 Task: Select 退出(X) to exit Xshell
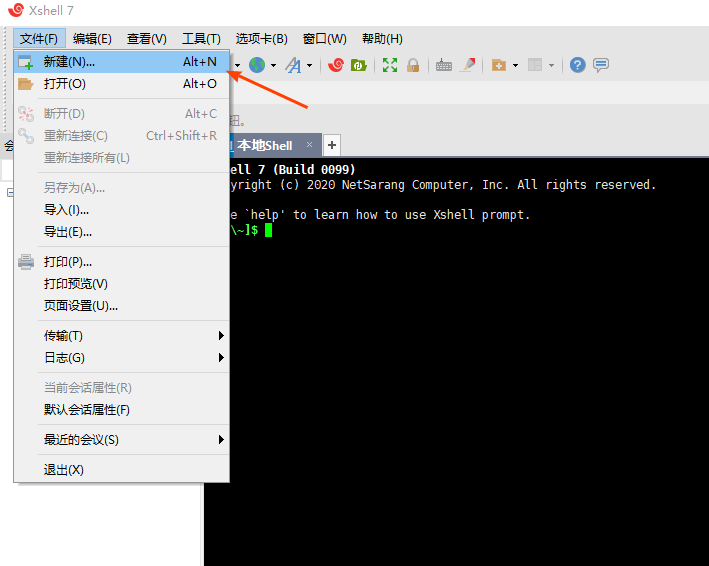coord(122,470)
